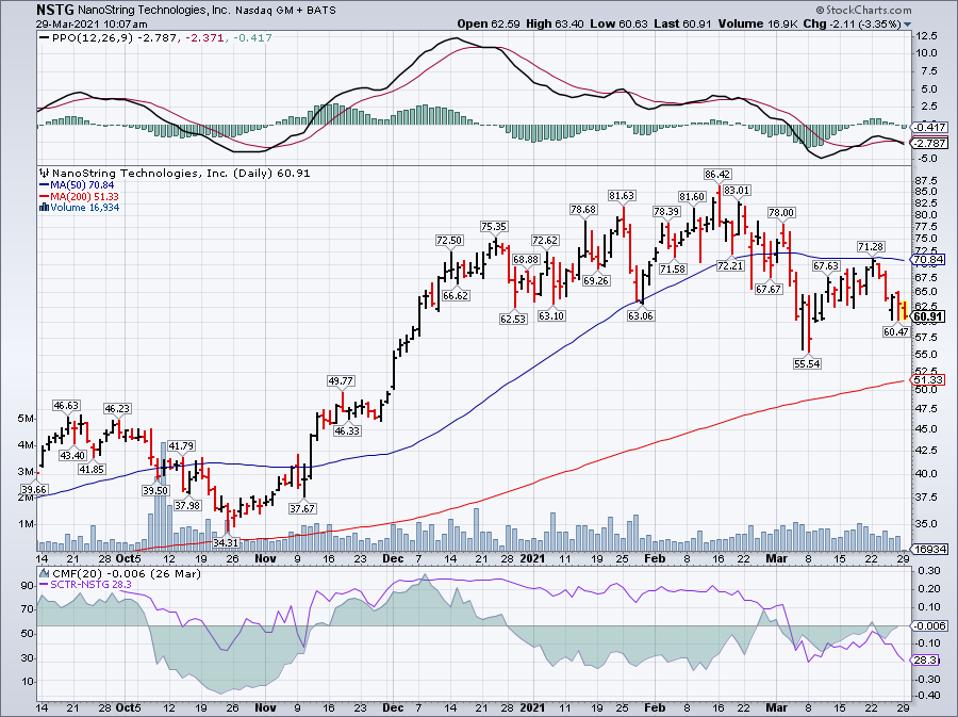Click the 28.3 SCTR axis tag
The height and width of the screenshot is (717, 958).
pyautogui.click(x=924, y=660)
